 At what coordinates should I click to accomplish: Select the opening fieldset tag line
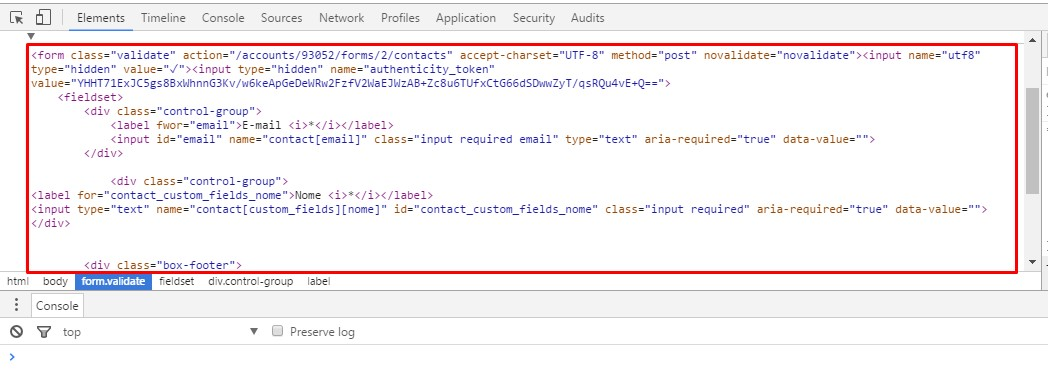tap(90, 97)
